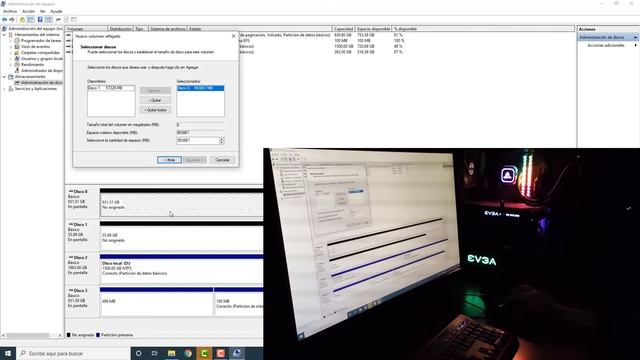Screen dimensions: 640x360
Task: Select Rendimiento in tree
Action: click(x=32, y=64)
